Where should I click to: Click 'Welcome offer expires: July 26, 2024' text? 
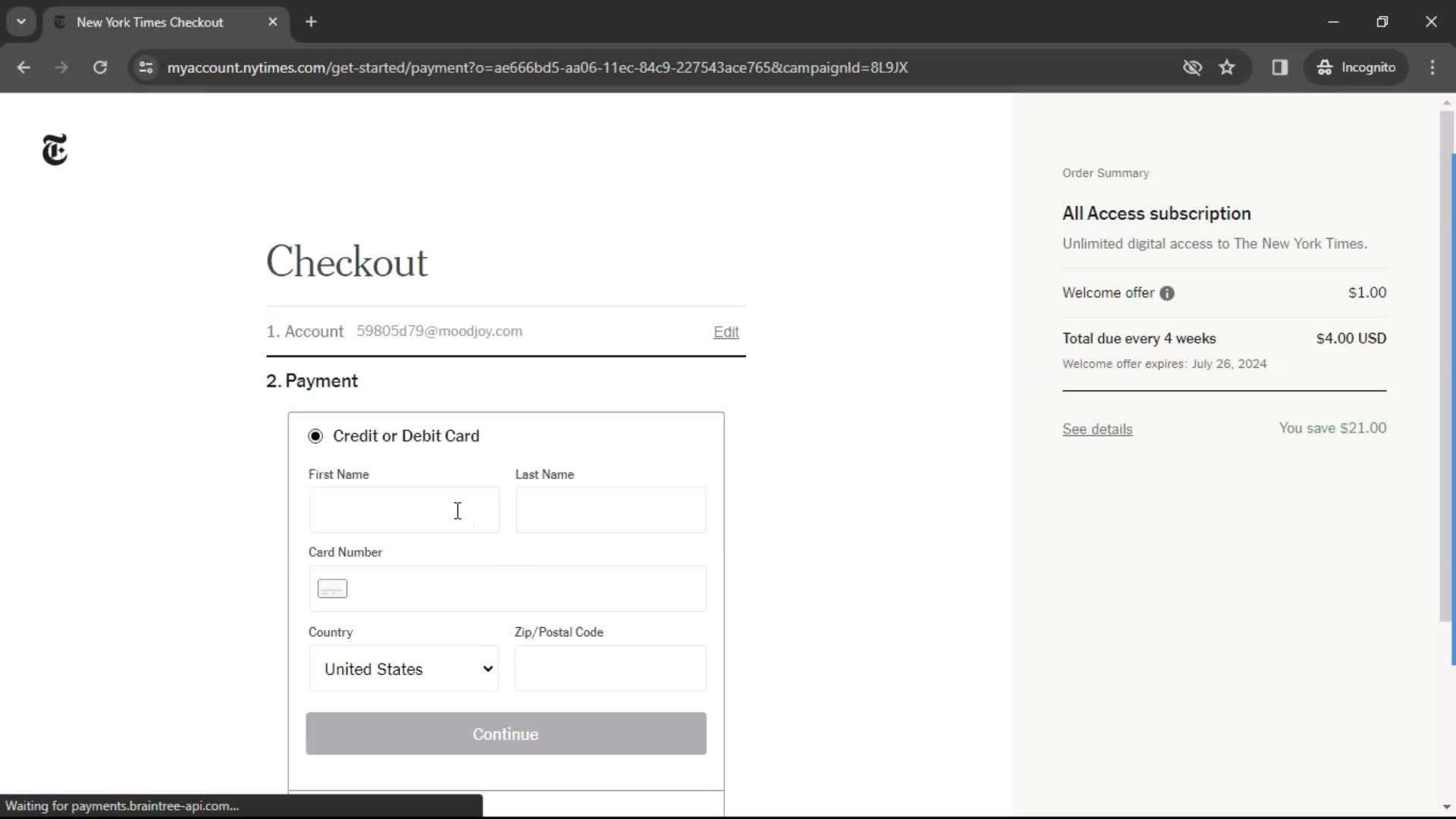click(1164, 364)
